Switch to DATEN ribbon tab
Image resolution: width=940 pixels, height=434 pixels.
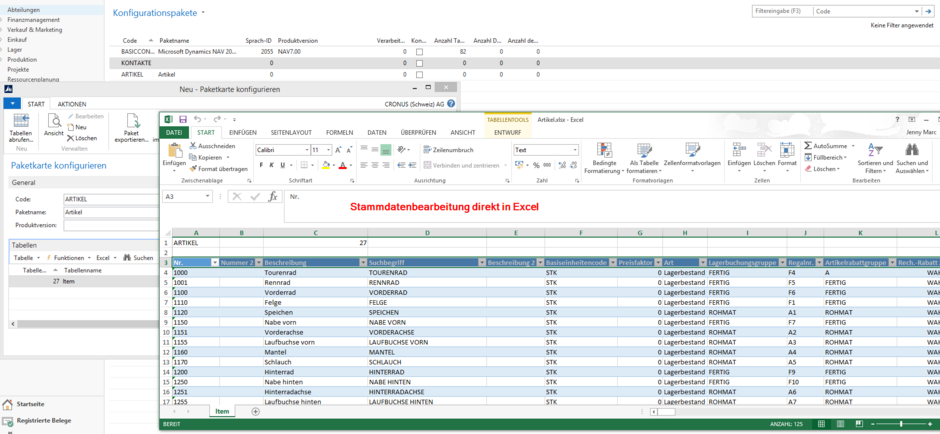point(376,132)
